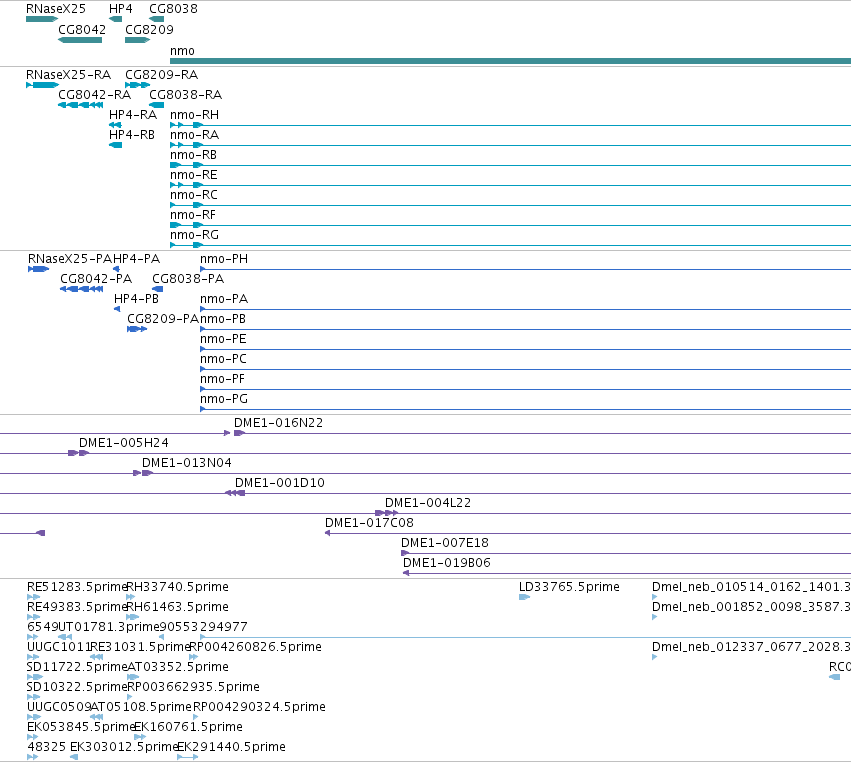Click the LD33765.5prime EST glyph
851x762 pixels.
[524, 597]
